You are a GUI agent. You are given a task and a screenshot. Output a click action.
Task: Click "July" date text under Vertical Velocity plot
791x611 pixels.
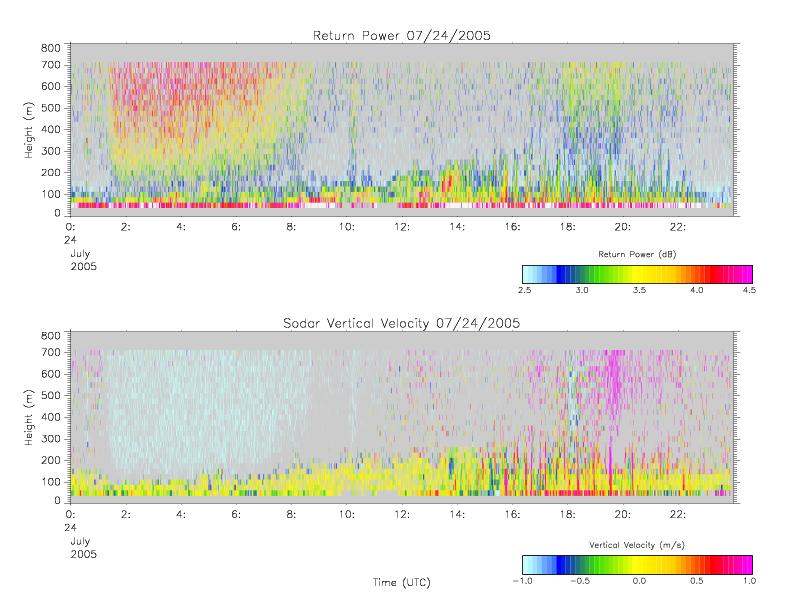click(80, 541)
